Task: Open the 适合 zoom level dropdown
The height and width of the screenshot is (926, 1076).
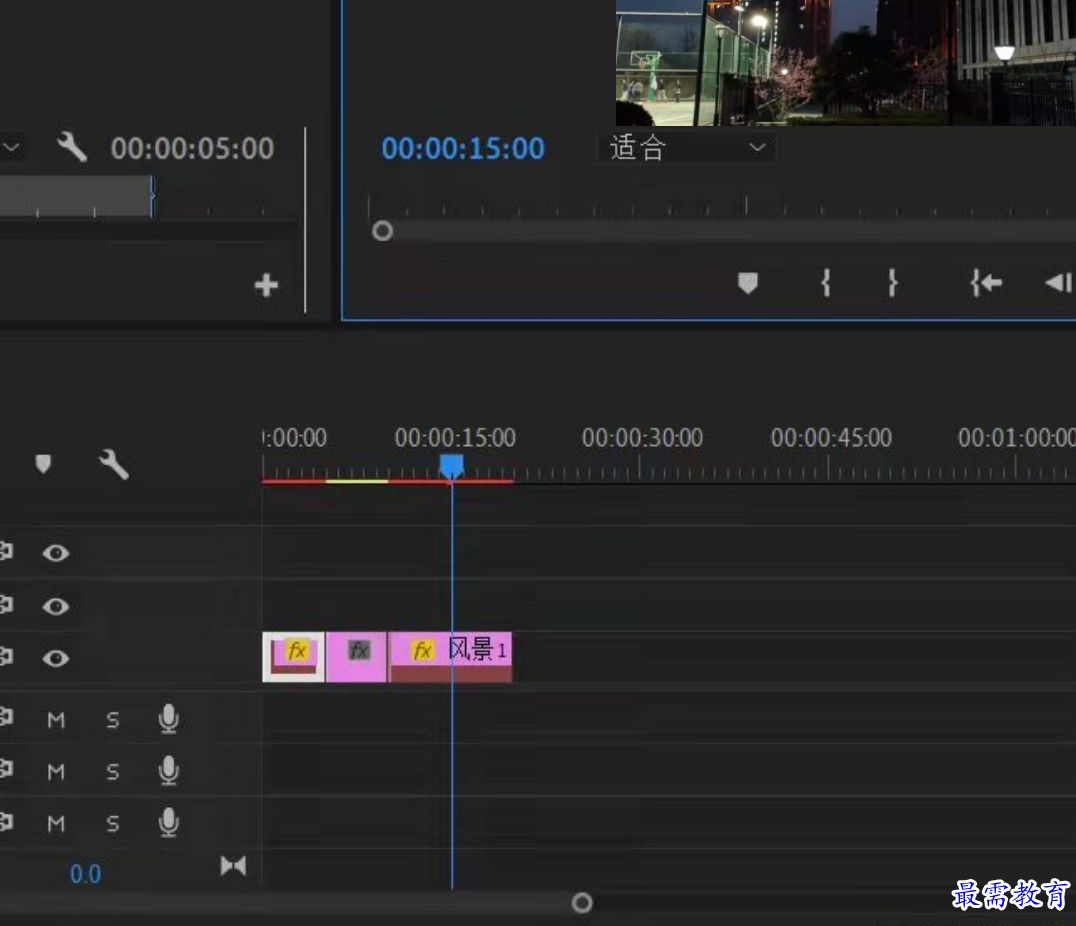Action: (x=687, y=148)
